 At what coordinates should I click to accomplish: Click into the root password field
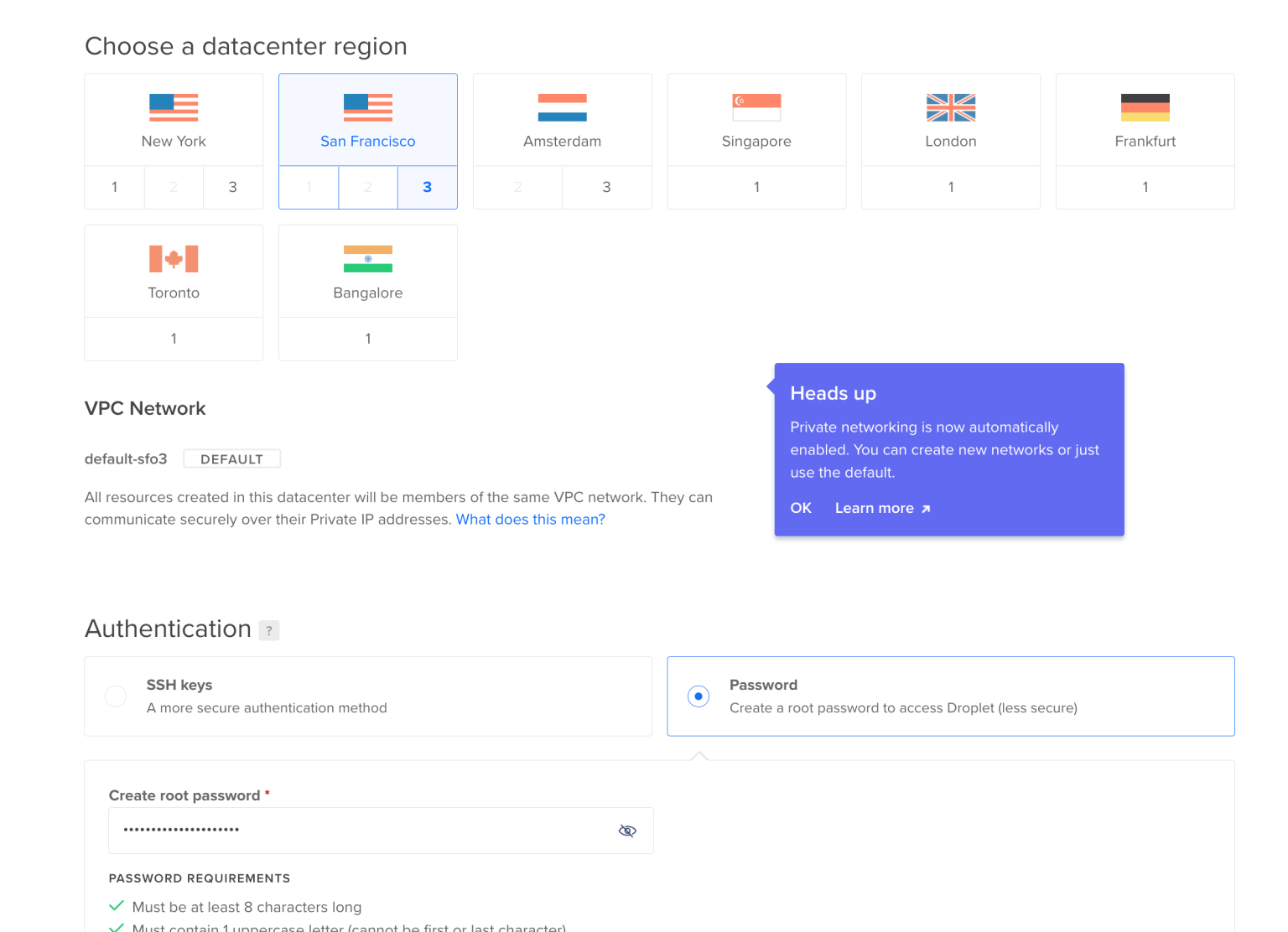(381, 831)
